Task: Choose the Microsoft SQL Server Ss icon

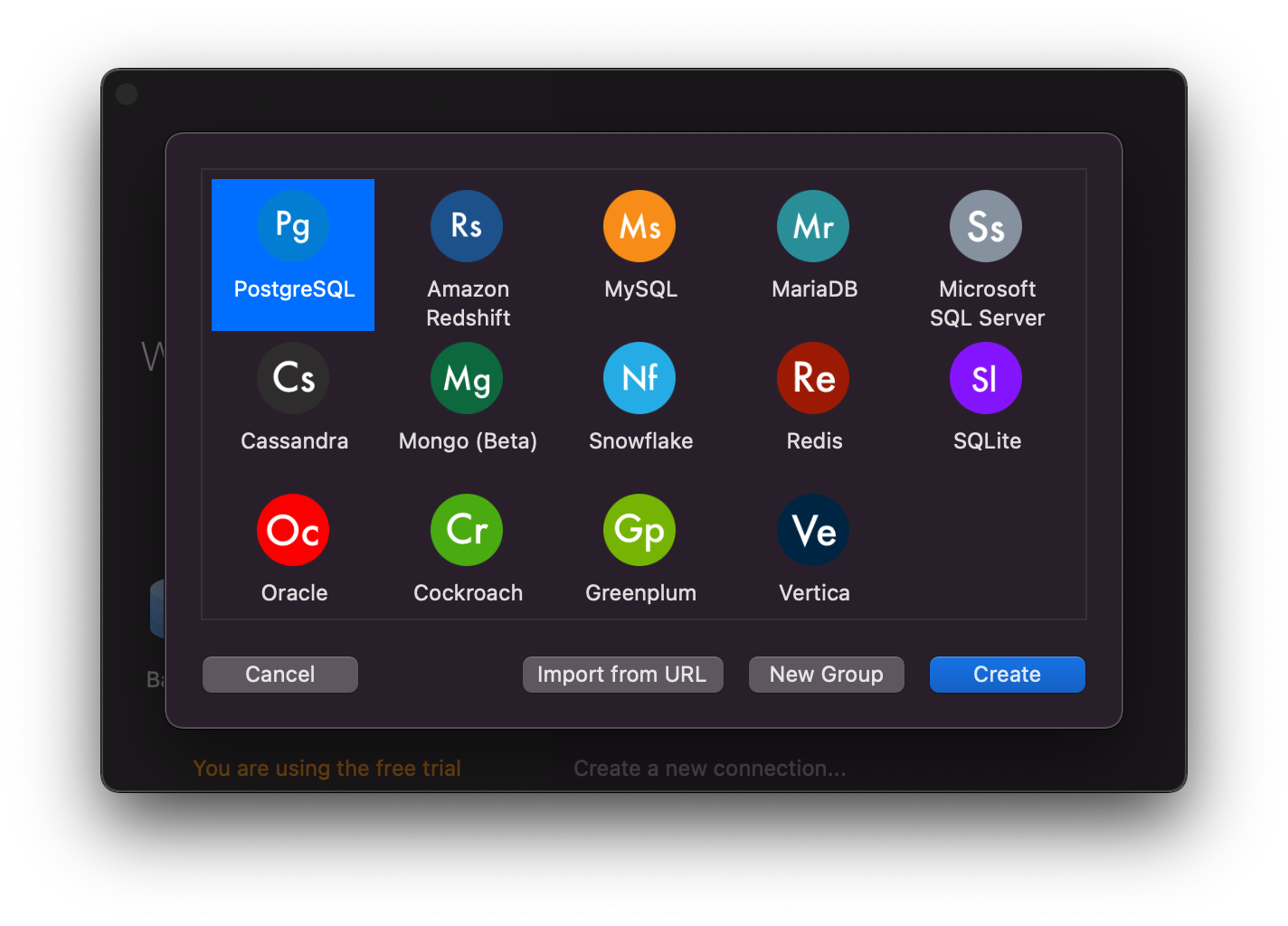Action: pyautogui.click(x=986, y=226)
